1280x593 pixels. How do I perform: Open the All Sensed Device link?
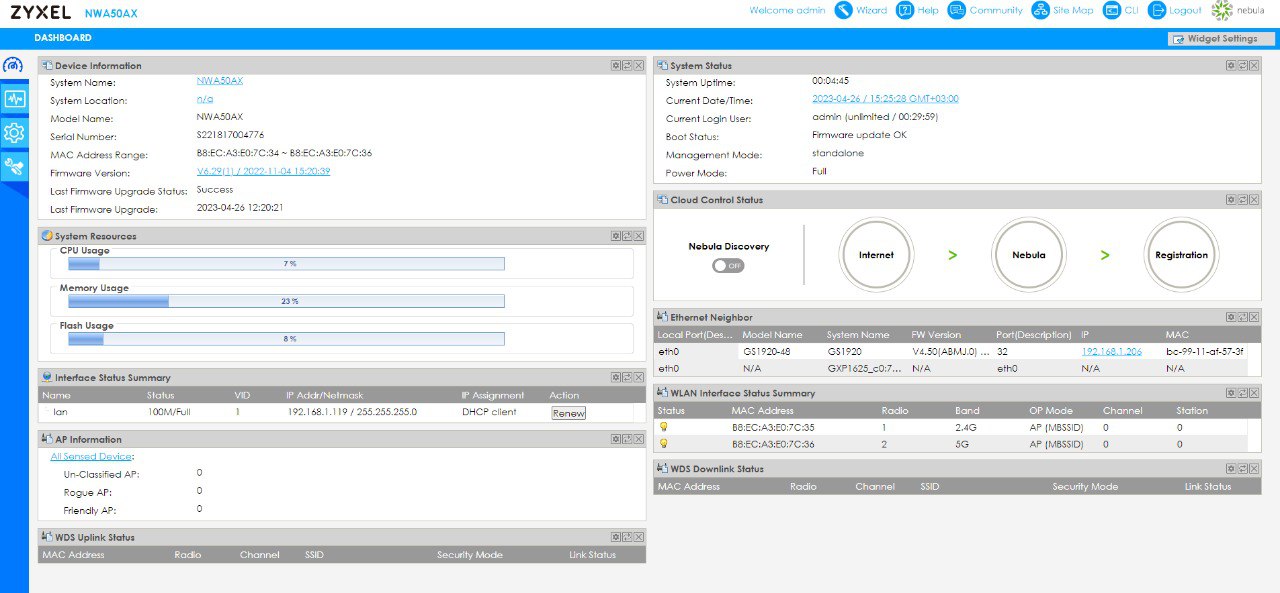[x=92, y=457]
